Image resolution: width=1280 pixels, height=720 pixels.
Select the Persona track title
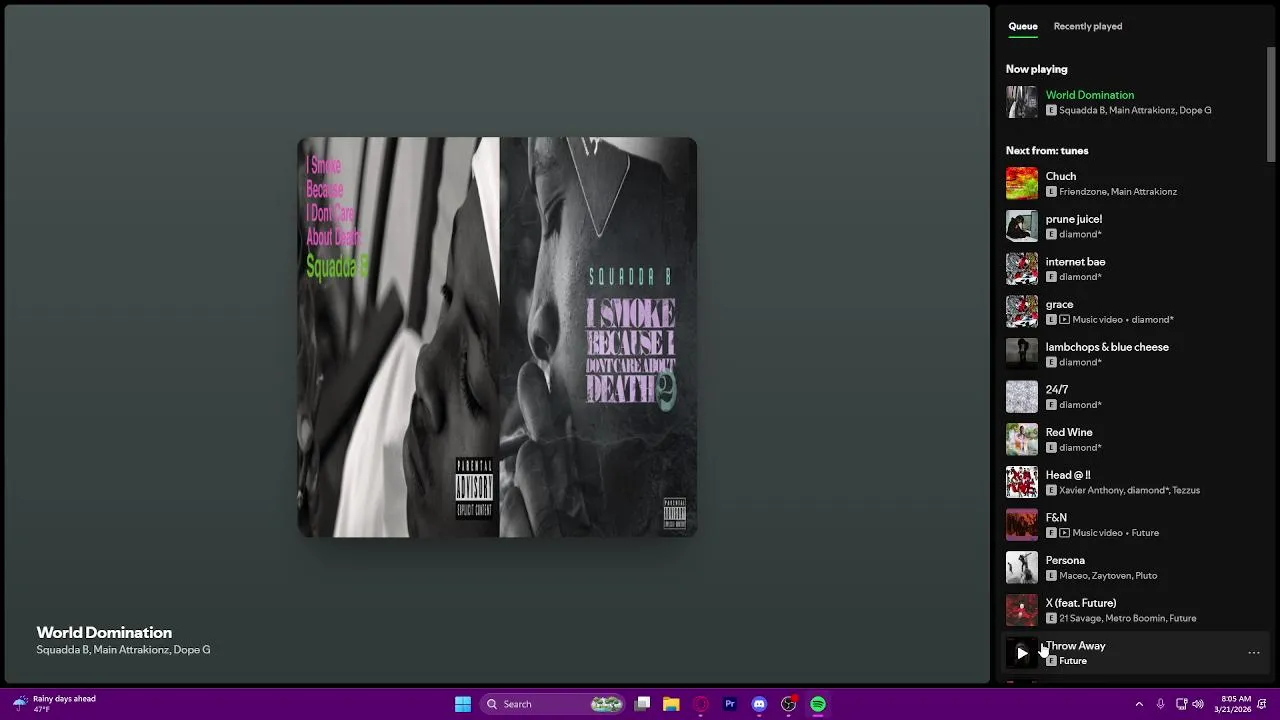pos(1065,560)
